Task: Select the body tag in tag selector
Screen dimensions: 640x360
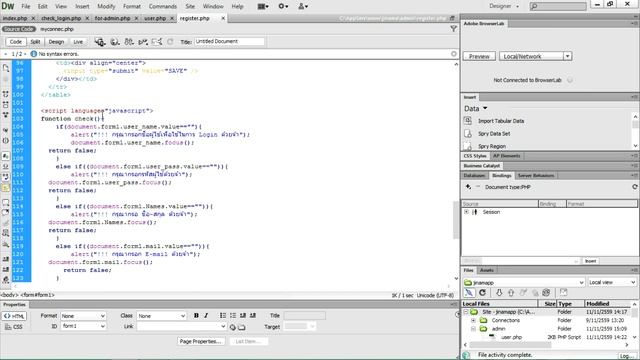Action: click(9, 295)
